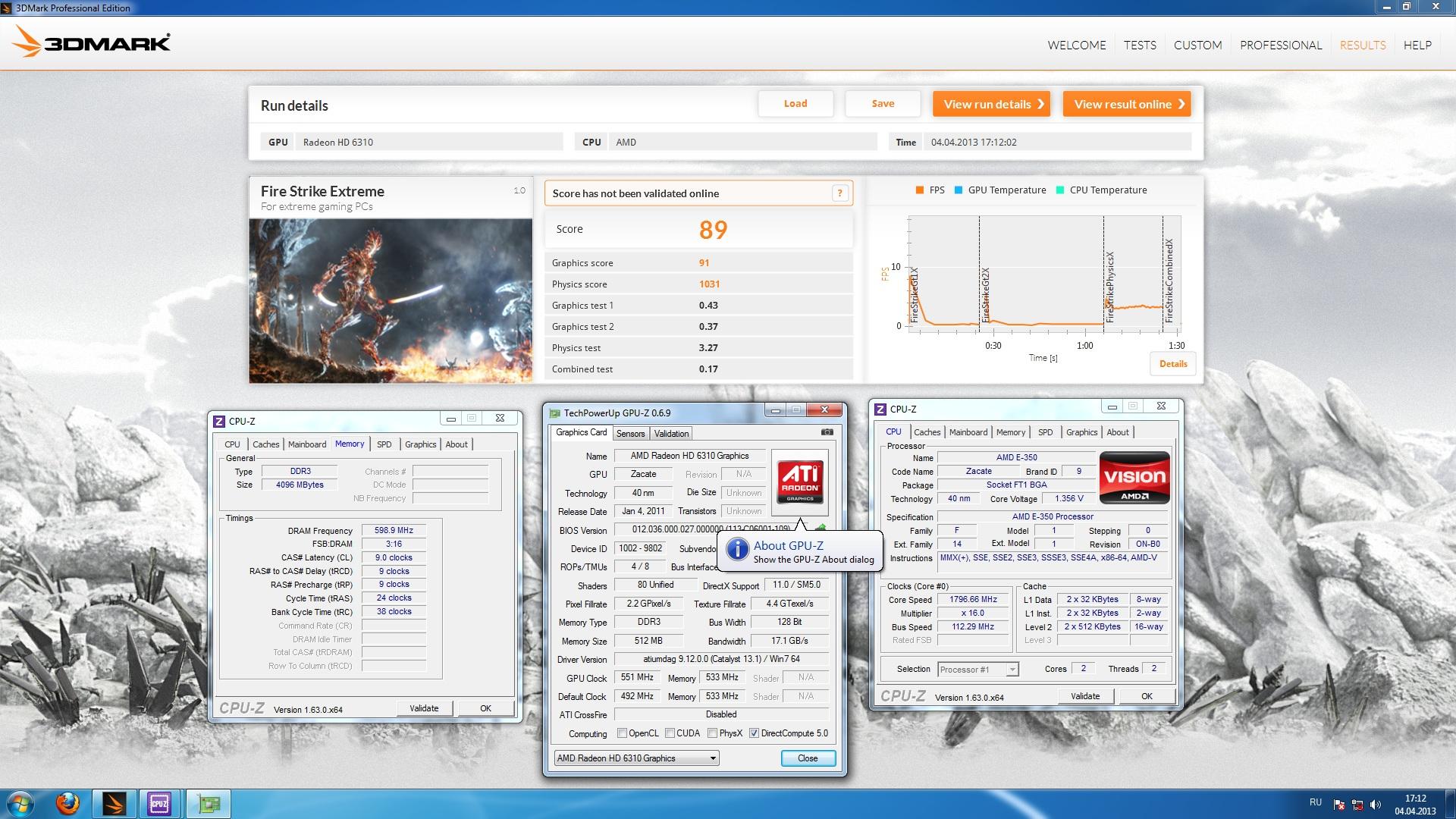Screen dimensions: 1456x819
Task: Click the question mark validation help icon
Action: tap(839, 193)
